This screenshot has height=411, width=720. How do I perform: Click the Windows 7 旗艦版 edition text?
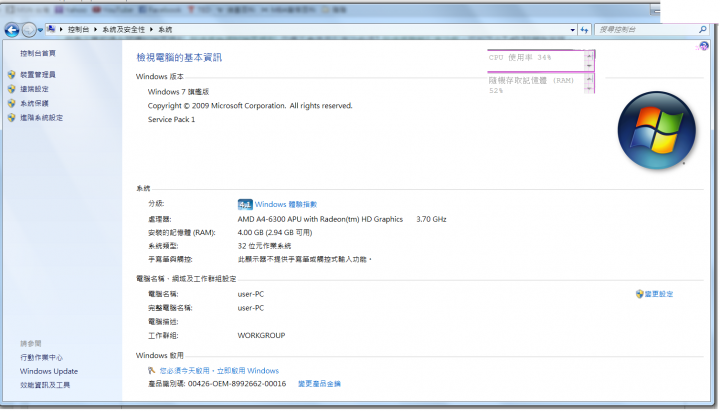178,92
